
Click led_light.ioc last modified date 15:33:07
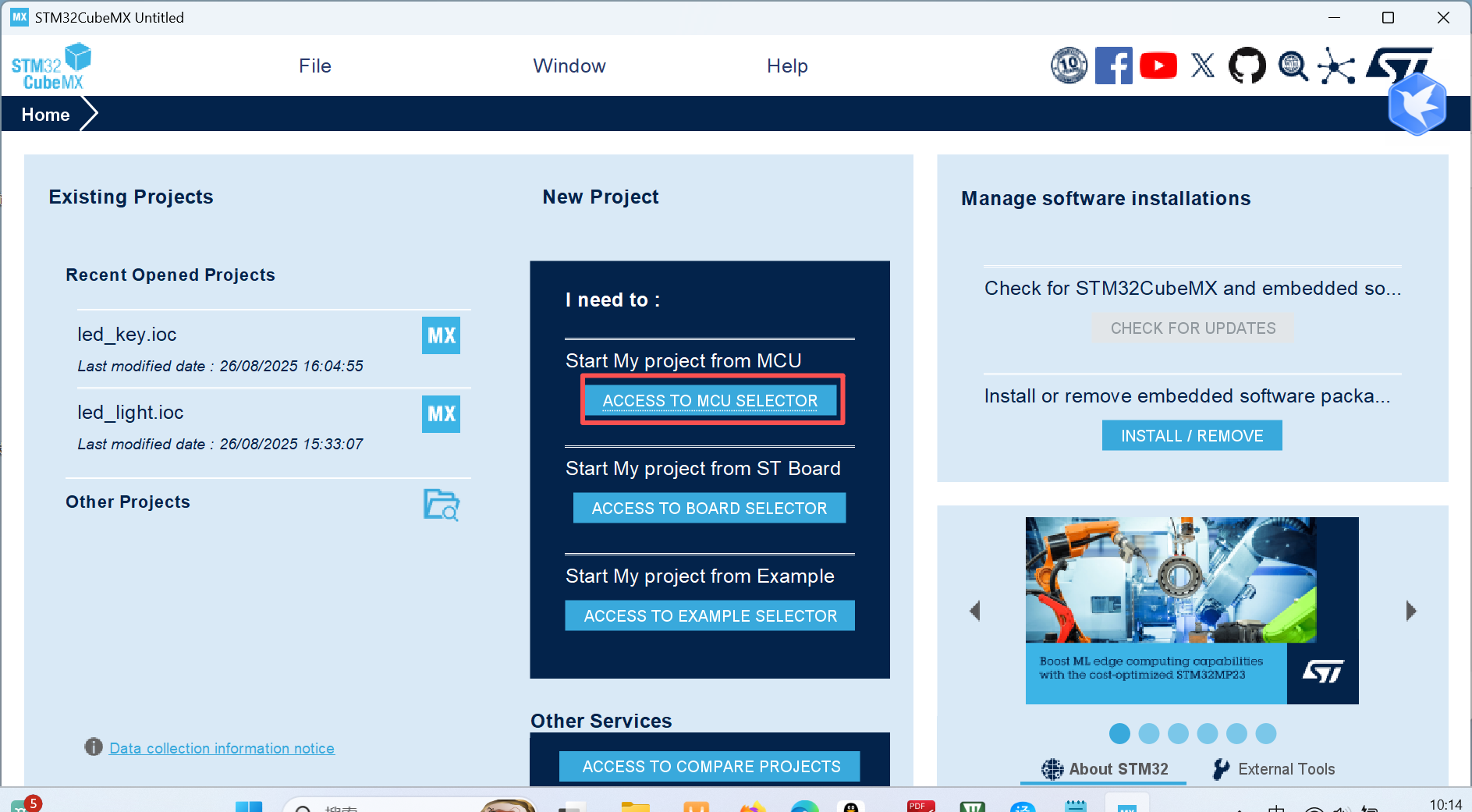coord(220,444)
